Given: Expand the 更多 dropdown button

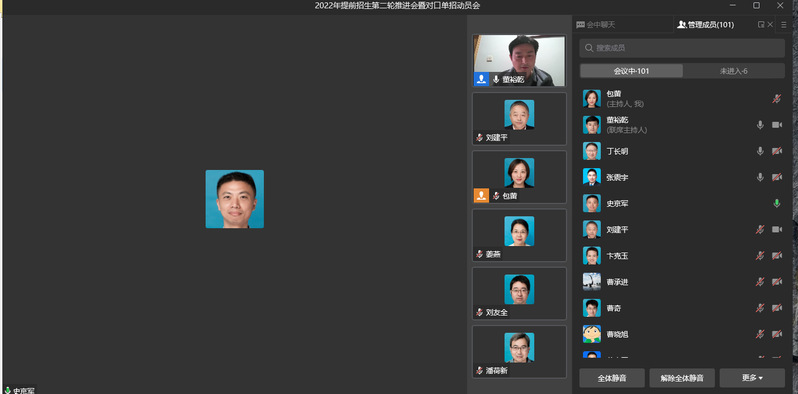Looking at the screenshot, I should (752, 378).
